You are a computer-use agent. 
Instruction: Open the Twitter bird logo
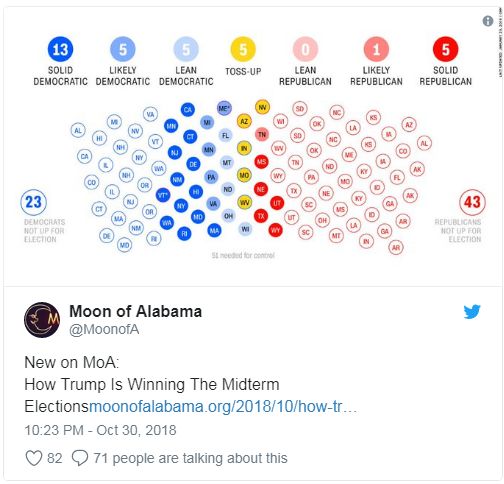472,312
